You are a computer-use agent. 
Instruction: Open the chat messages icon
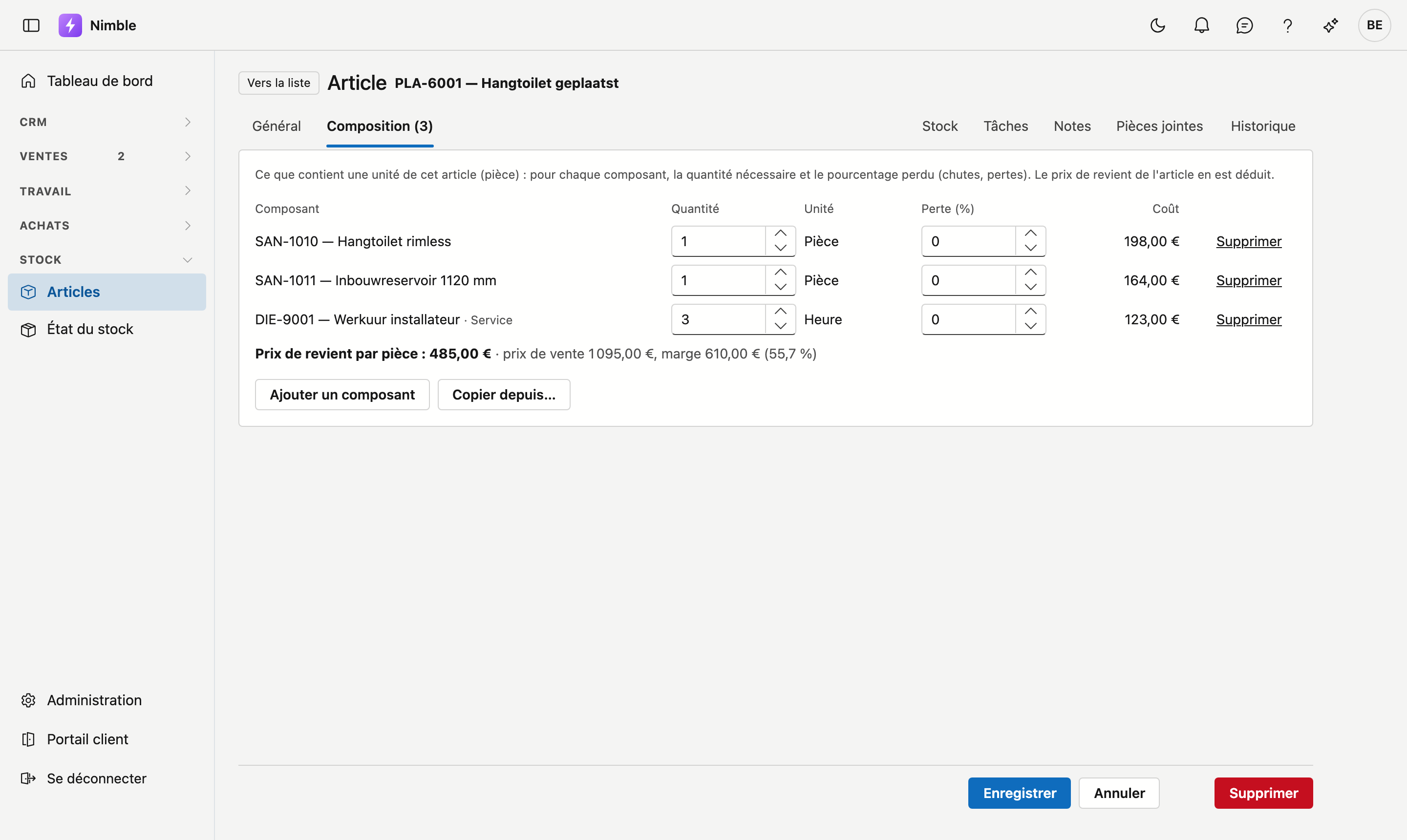pyautogui.click(x=1244, y=25)
